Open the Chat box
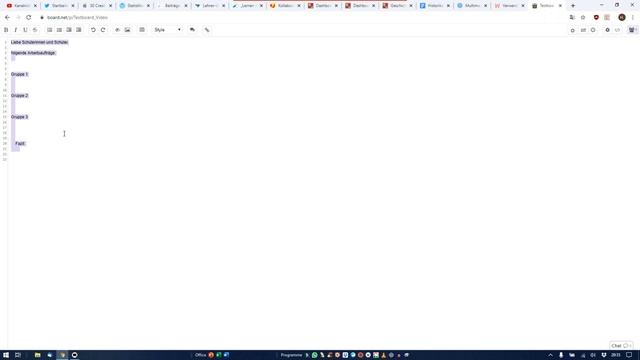640x360 pixels. 621,346
